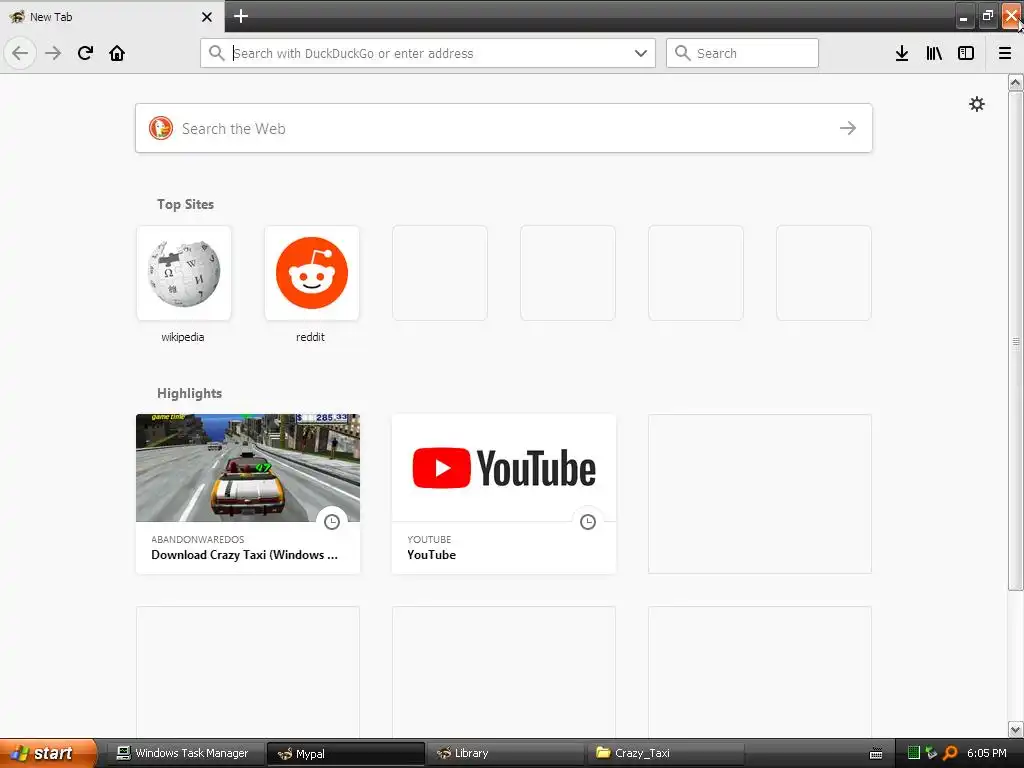This screenshot has height=768, width=1024.
Task: Click the ABANDONWAREDOS source label
Action: 198,539
